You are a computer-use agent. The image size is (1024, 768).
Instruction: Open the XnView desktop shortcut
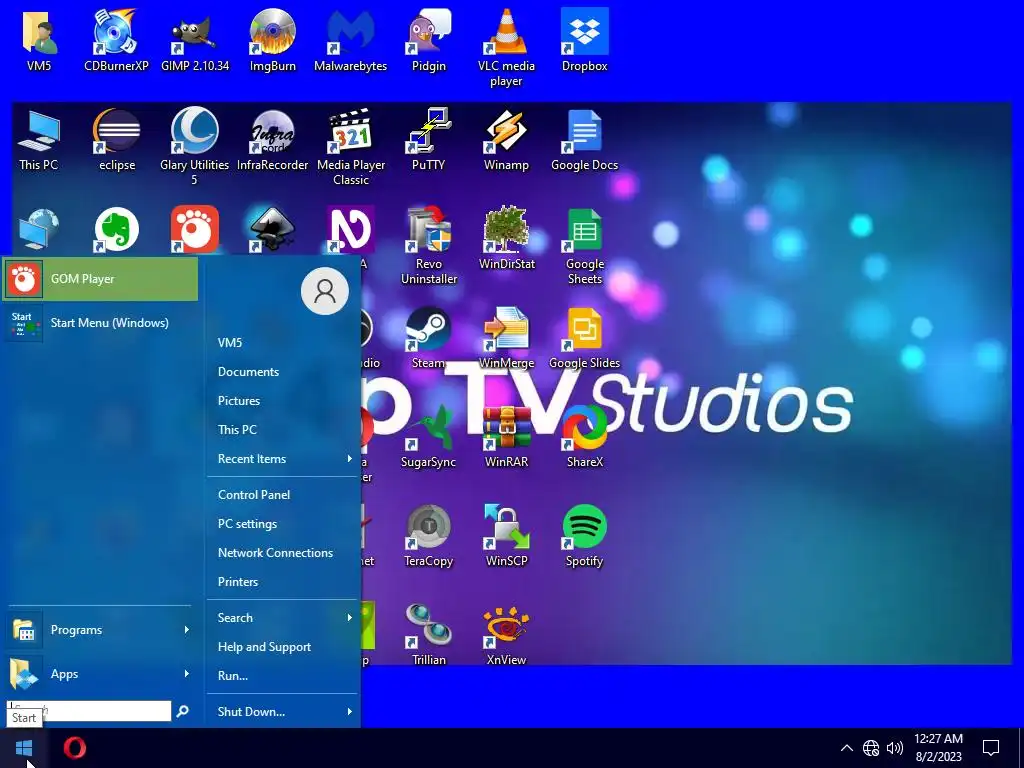click(506, 635)
